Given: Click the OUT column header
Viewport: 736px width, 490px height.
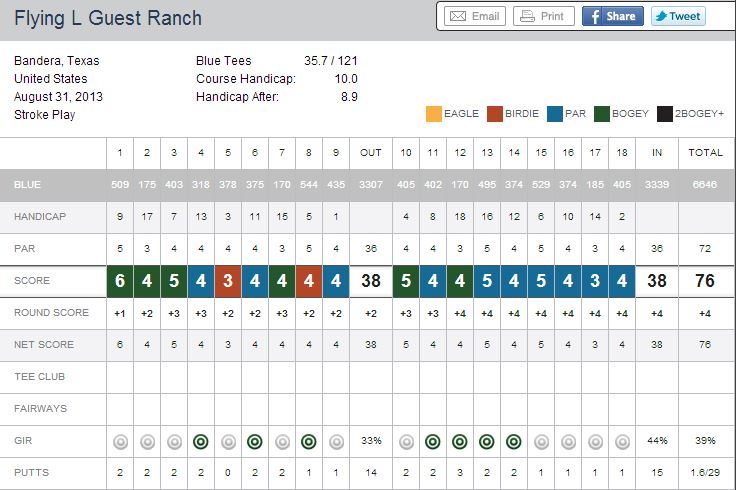Looking at the screenshot, I should [371, 153].
